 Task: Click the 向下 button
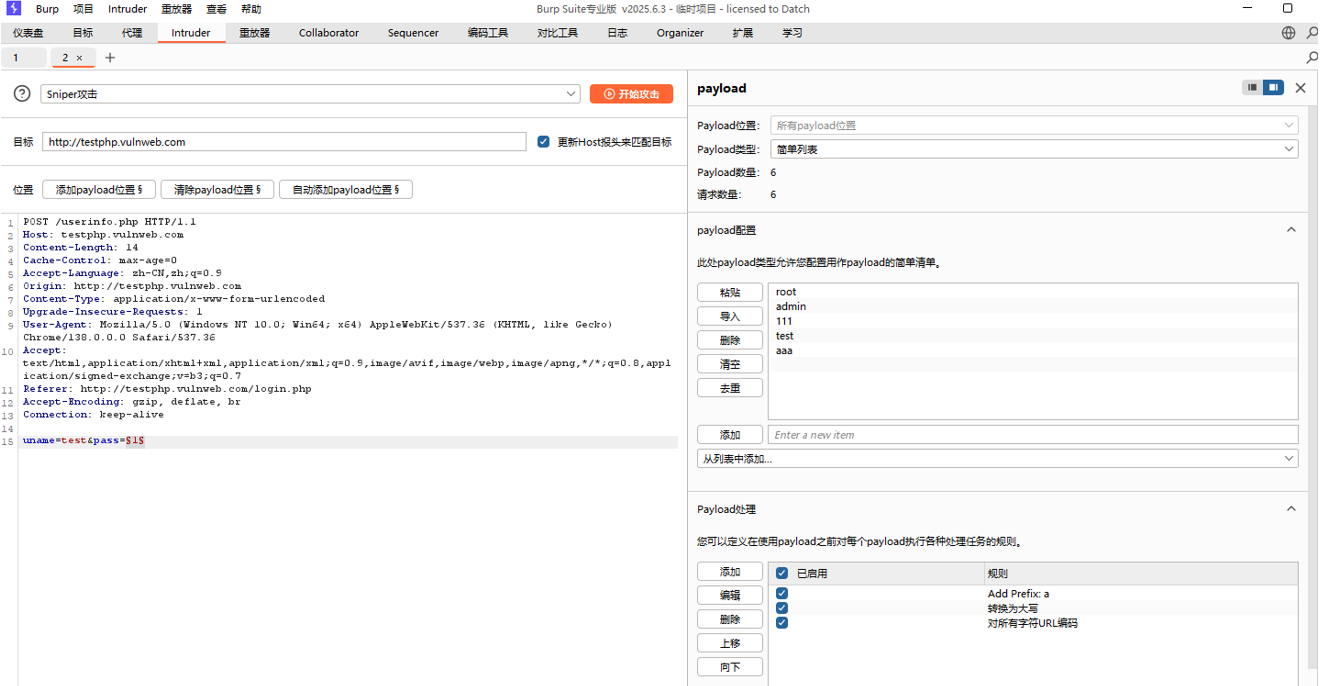coord(730,667)
